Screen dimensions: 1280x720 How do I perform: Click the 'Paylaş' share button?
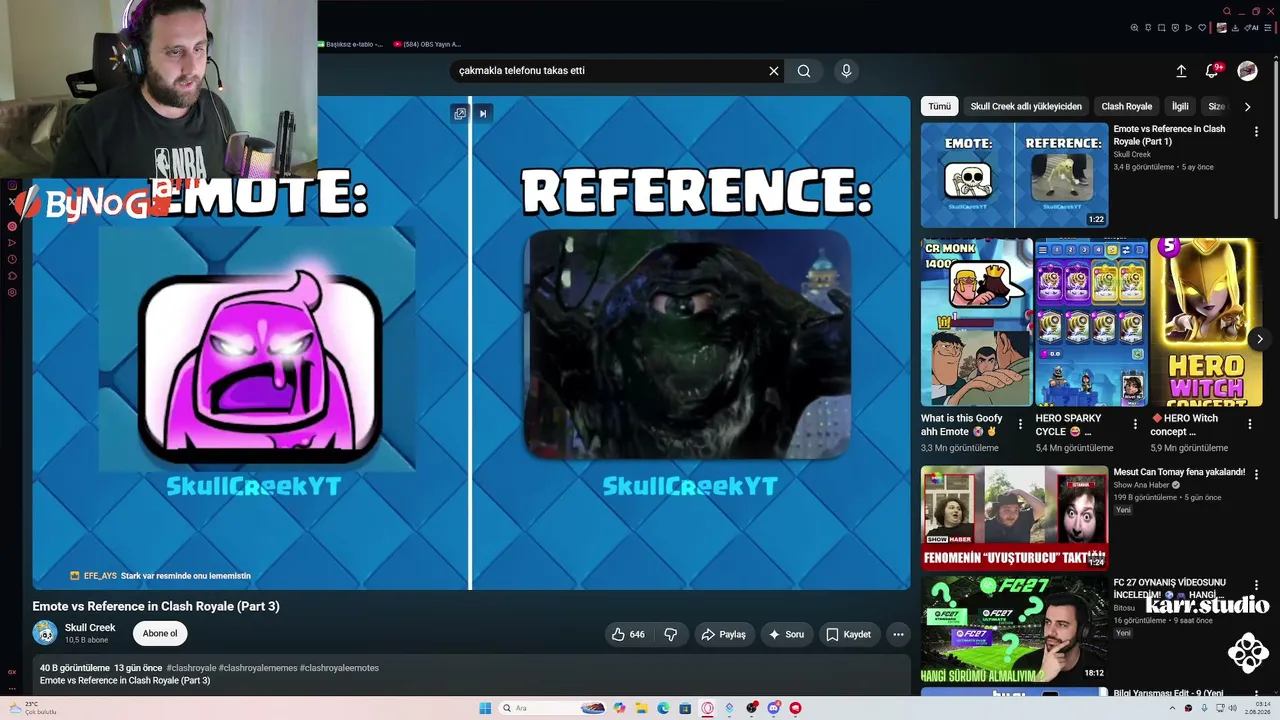pos(723,634)
